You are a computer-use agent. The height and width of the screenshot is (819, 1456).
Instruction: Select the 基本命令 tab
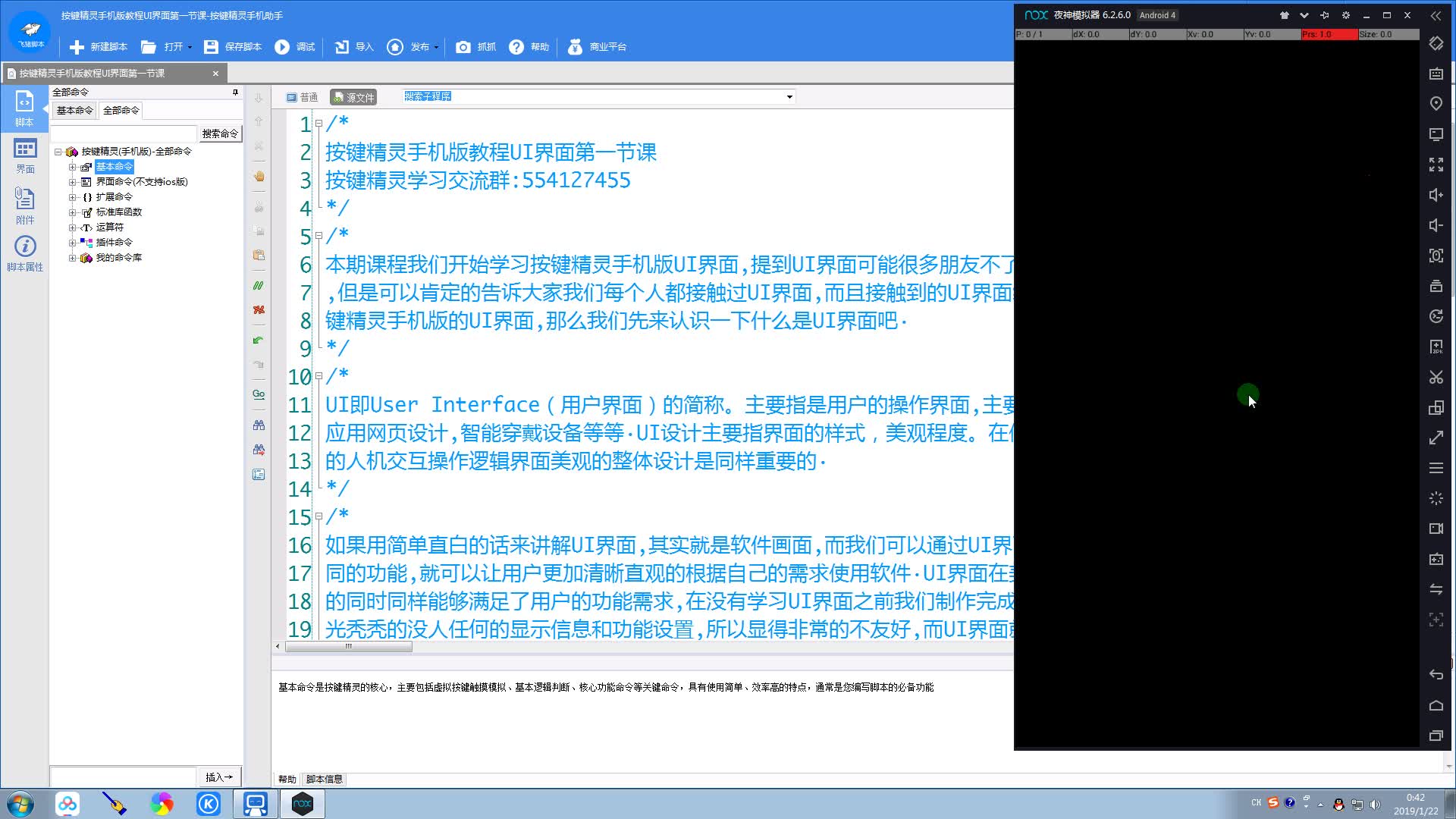click(x=74, y=111)
